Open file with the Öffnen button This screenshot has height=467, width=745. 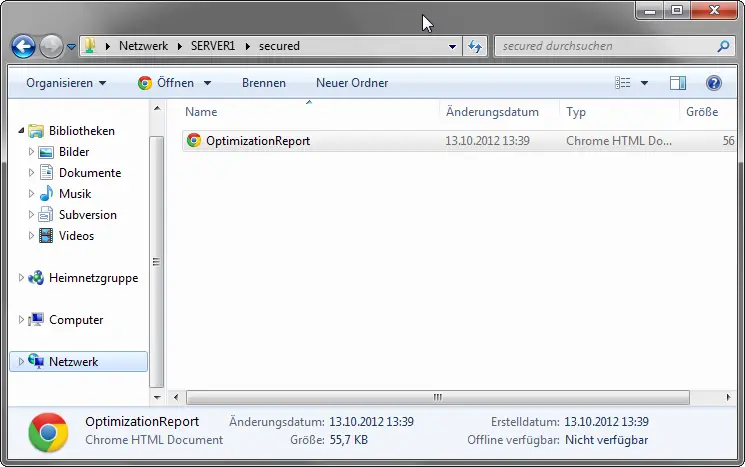point(175,83)
